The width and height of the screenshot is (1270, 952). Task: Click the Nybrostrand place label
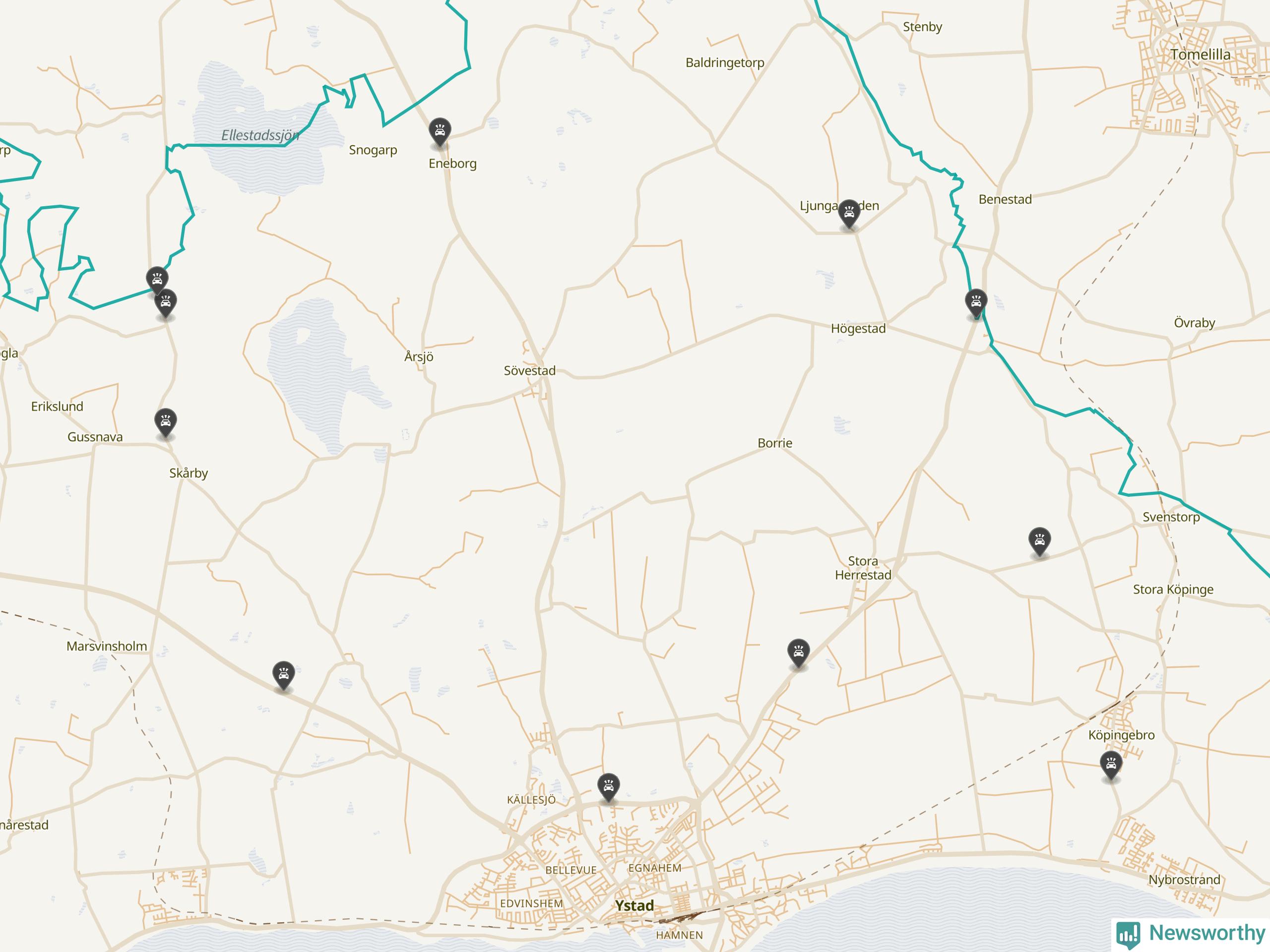click(x=1184, y=880)
